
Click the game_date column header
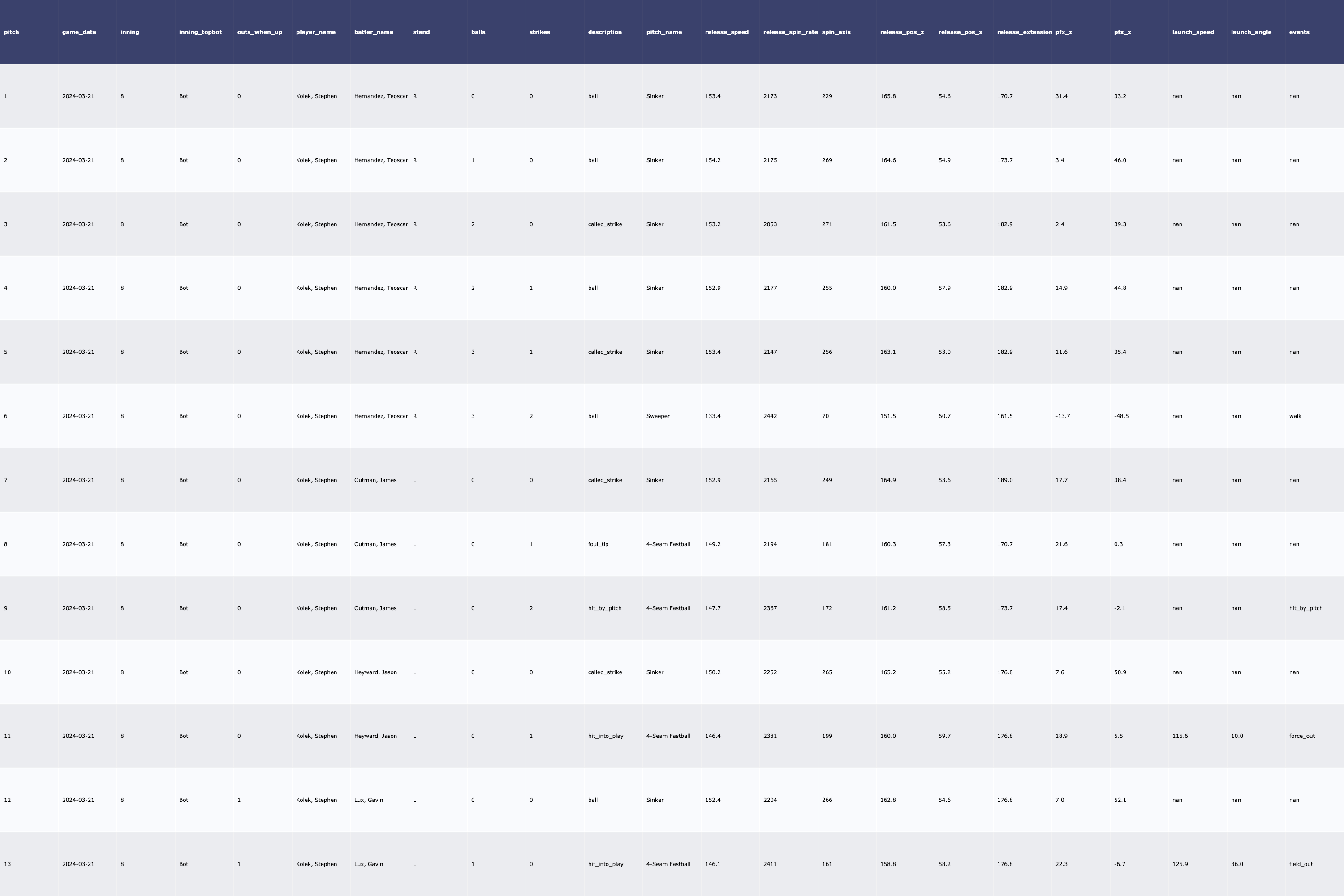point(79,32)
